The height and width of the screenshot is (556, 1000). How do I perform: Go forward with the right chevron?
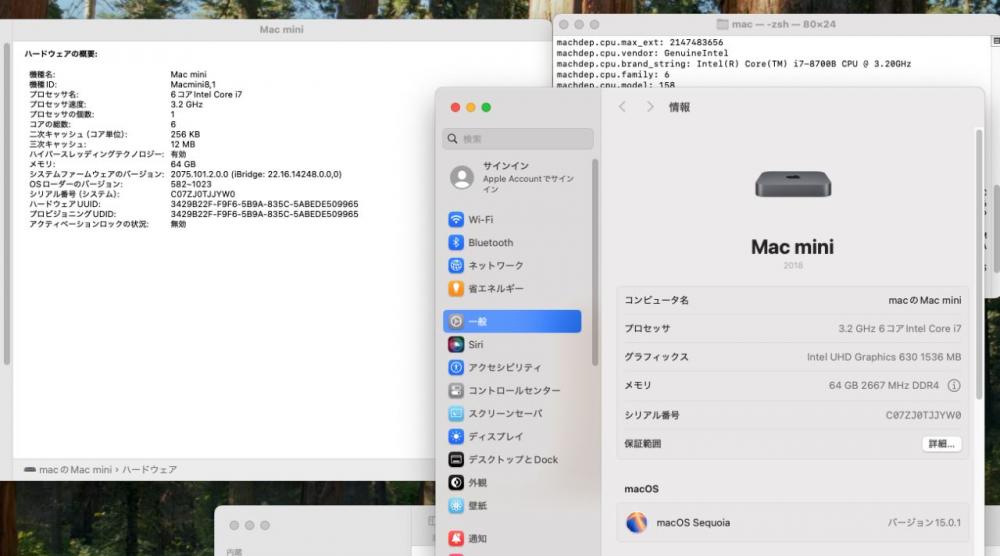click(649, 106)
